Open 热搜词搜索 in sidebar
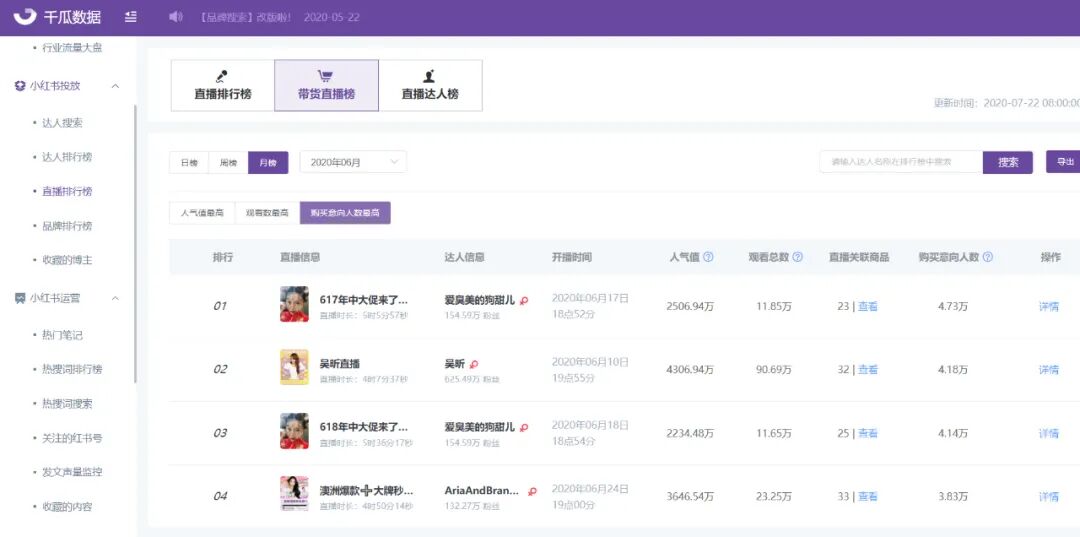 coord(67,403)
